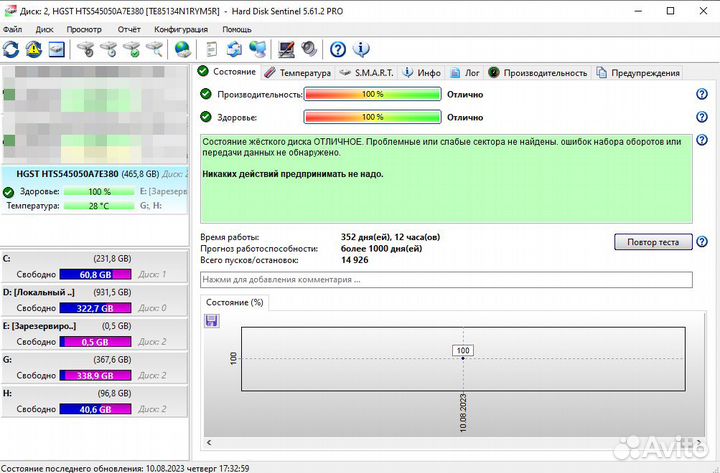Click the C: free space 60,8 GB bar
Image resolution: width=720 pixels, height=473 pixels.
tap(96, 275)
